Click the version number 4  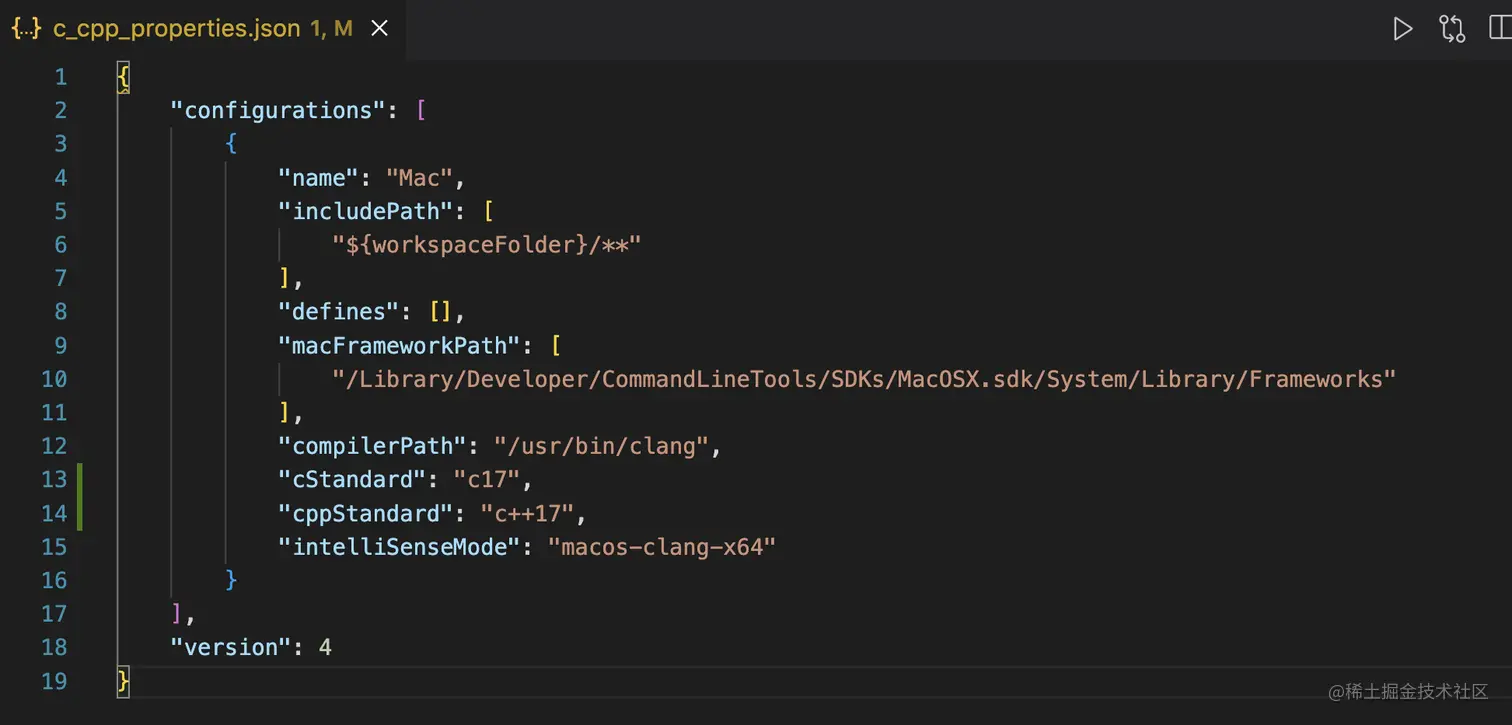[x=325, y=647]
